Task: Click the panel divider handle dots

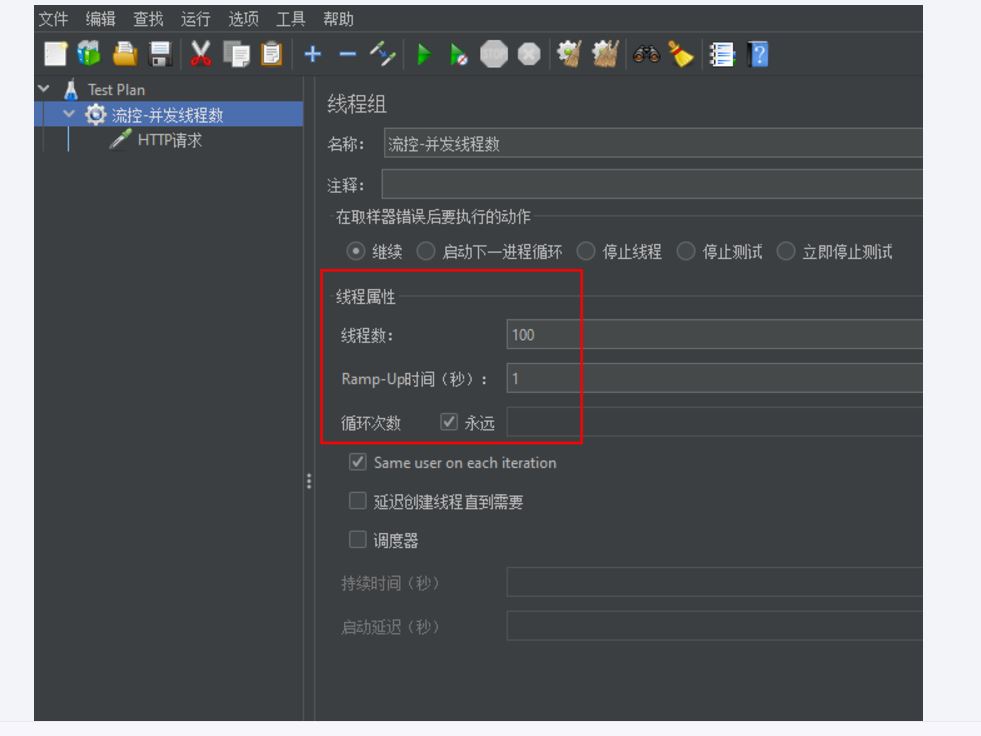Action: 309,481
